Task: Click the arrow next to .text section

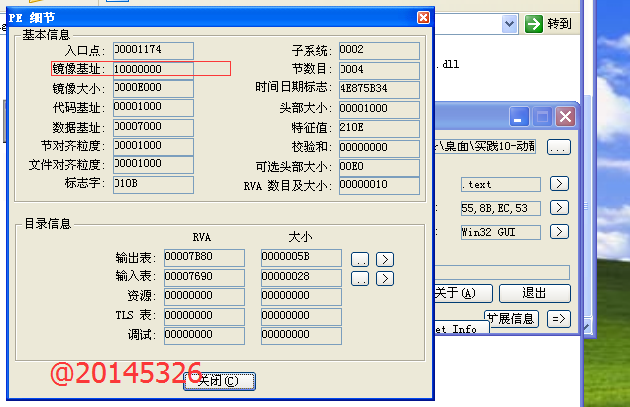Action: coord(559,184)
